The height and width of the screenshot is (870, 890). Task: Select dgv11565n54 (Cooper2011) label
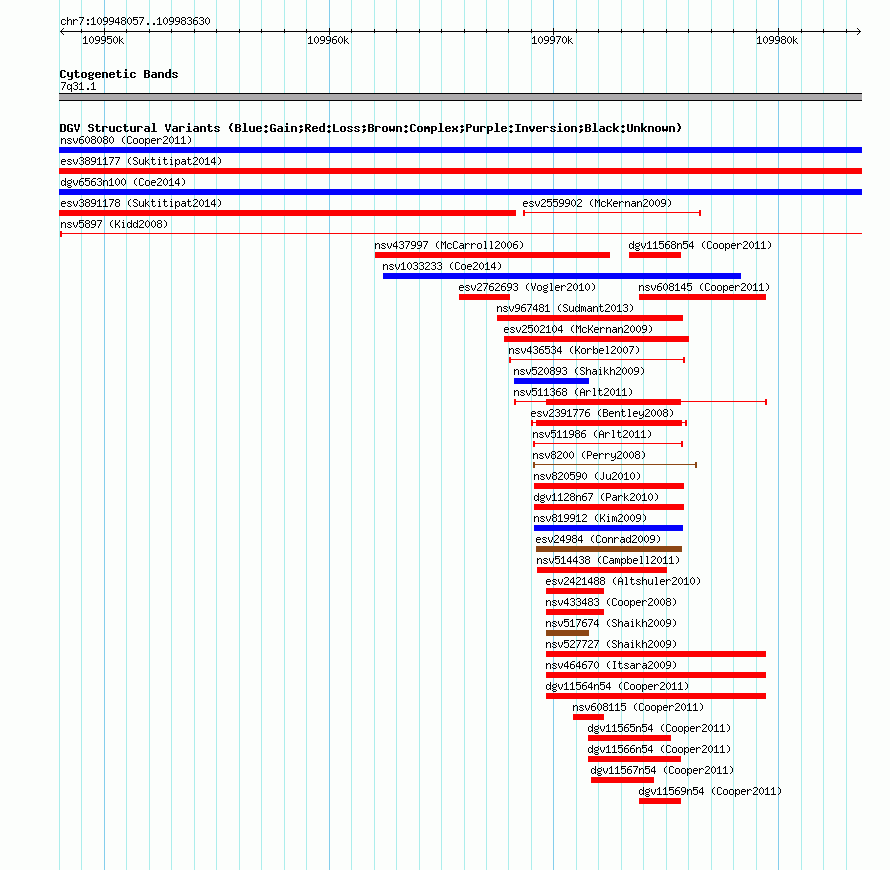coord(659,728)
